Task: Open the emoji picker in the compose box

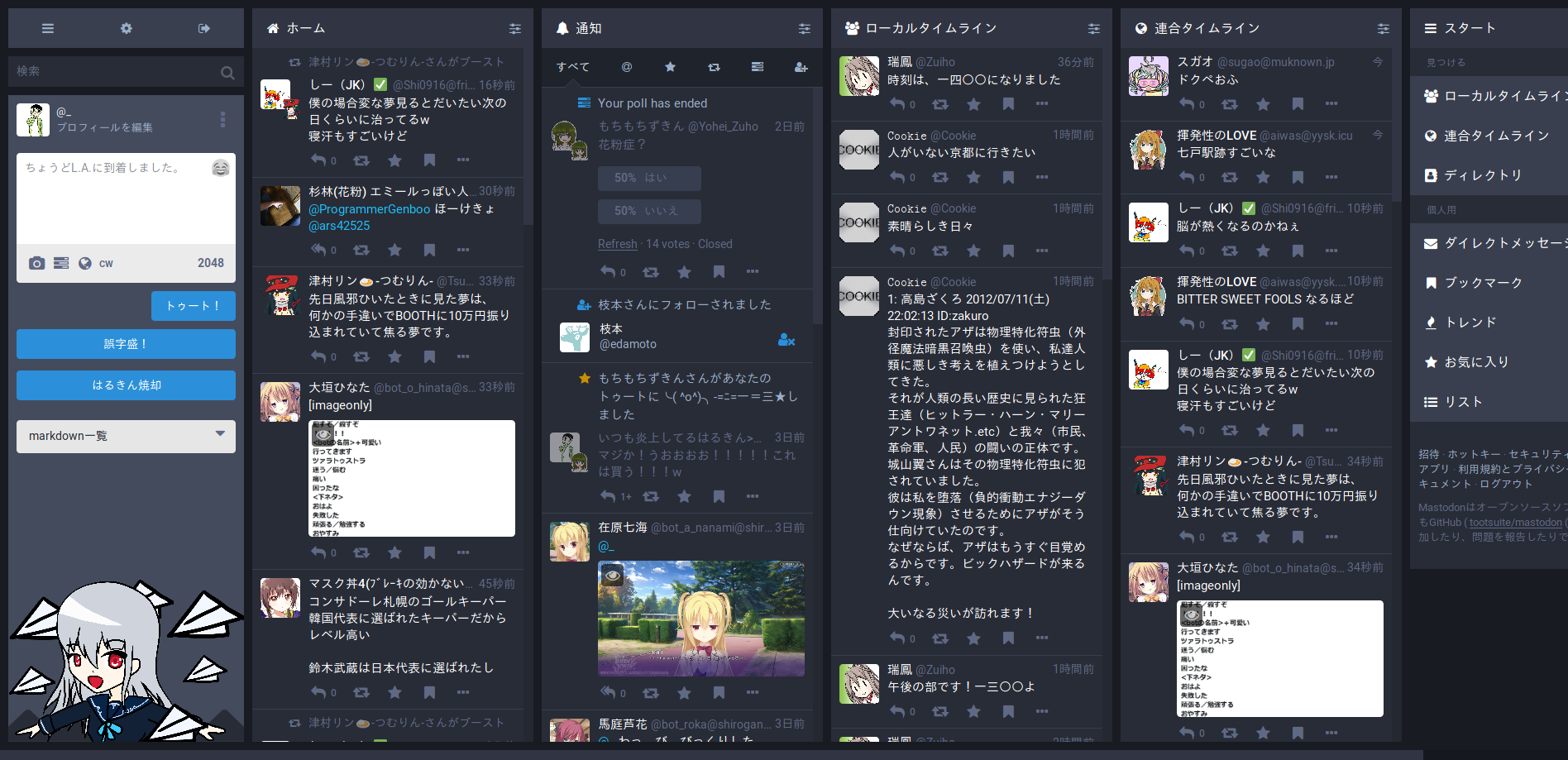Action: [221, 168]
